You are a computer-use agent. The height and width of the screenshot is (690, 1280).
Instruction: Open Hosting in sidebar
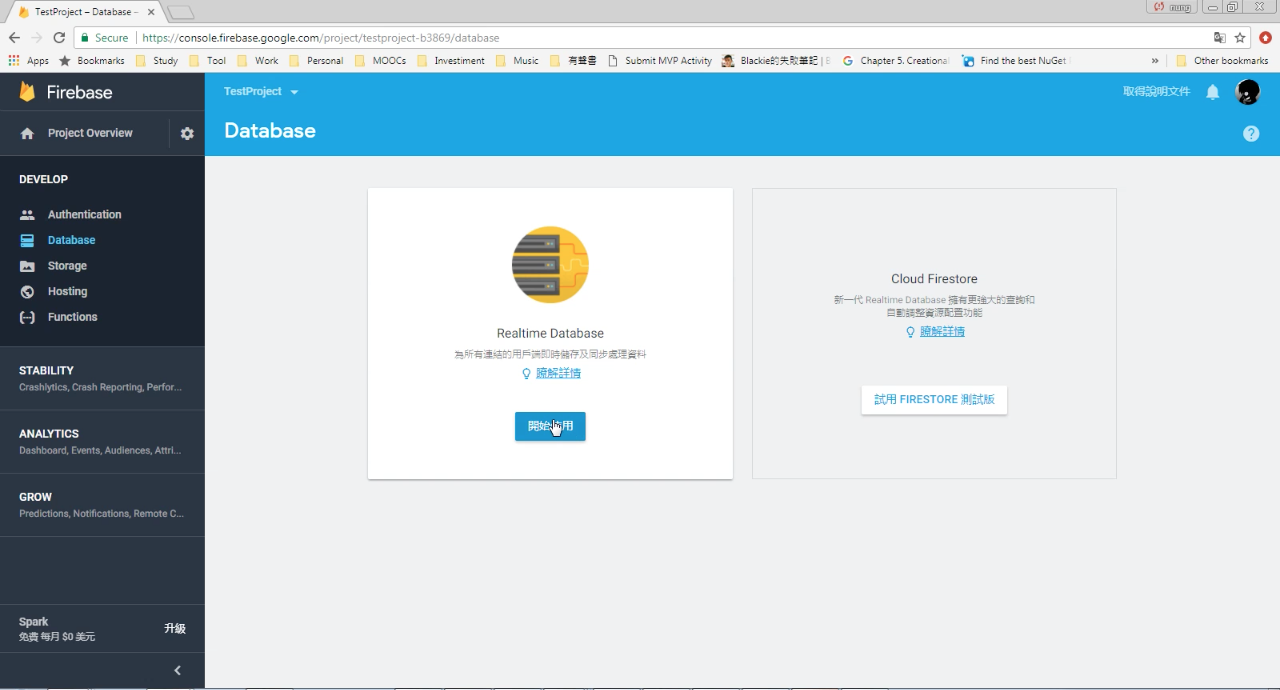tap(67, 291)
